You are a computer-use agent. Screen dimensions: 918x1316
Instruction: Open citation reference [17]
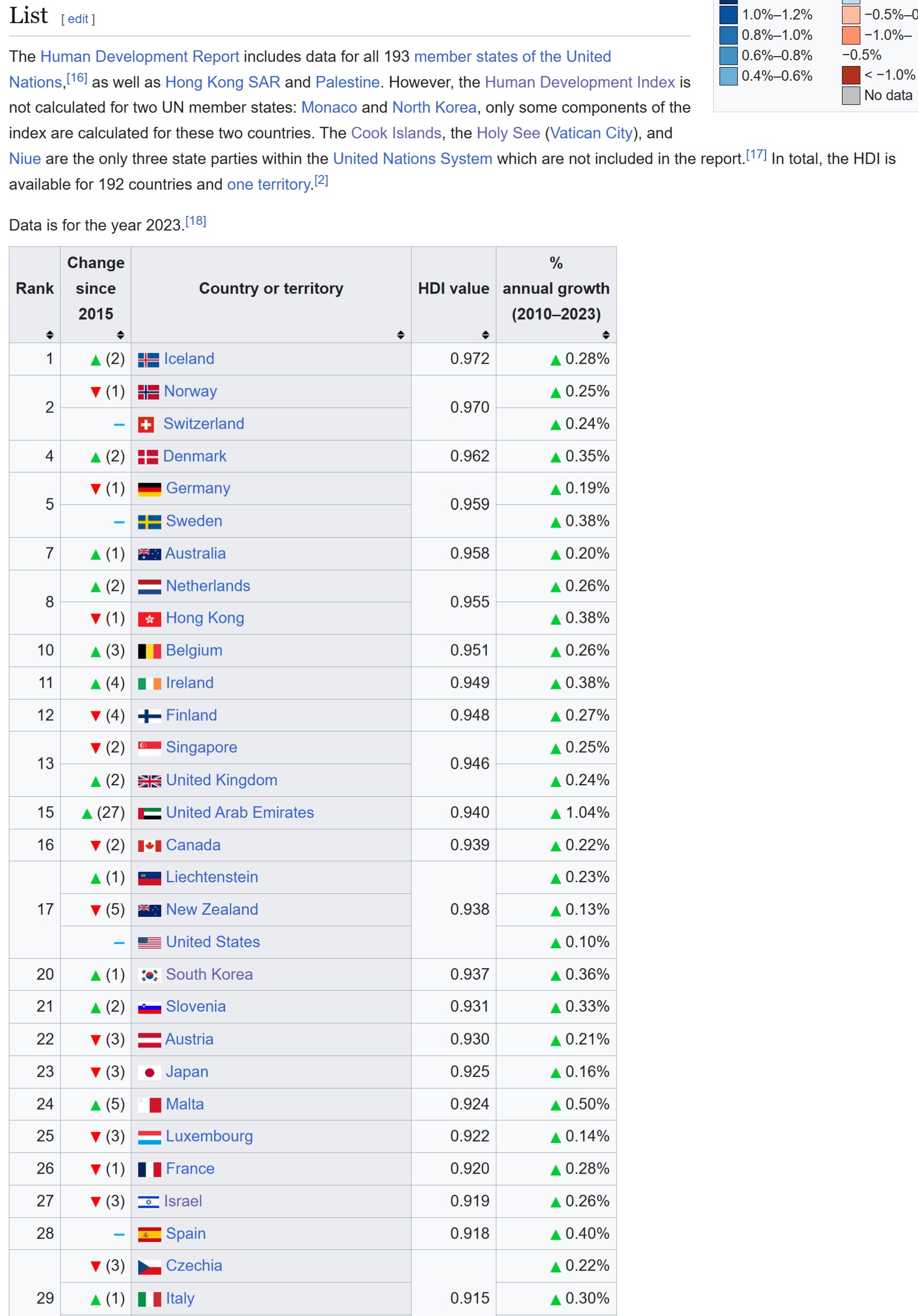click(x=756, y=154)
